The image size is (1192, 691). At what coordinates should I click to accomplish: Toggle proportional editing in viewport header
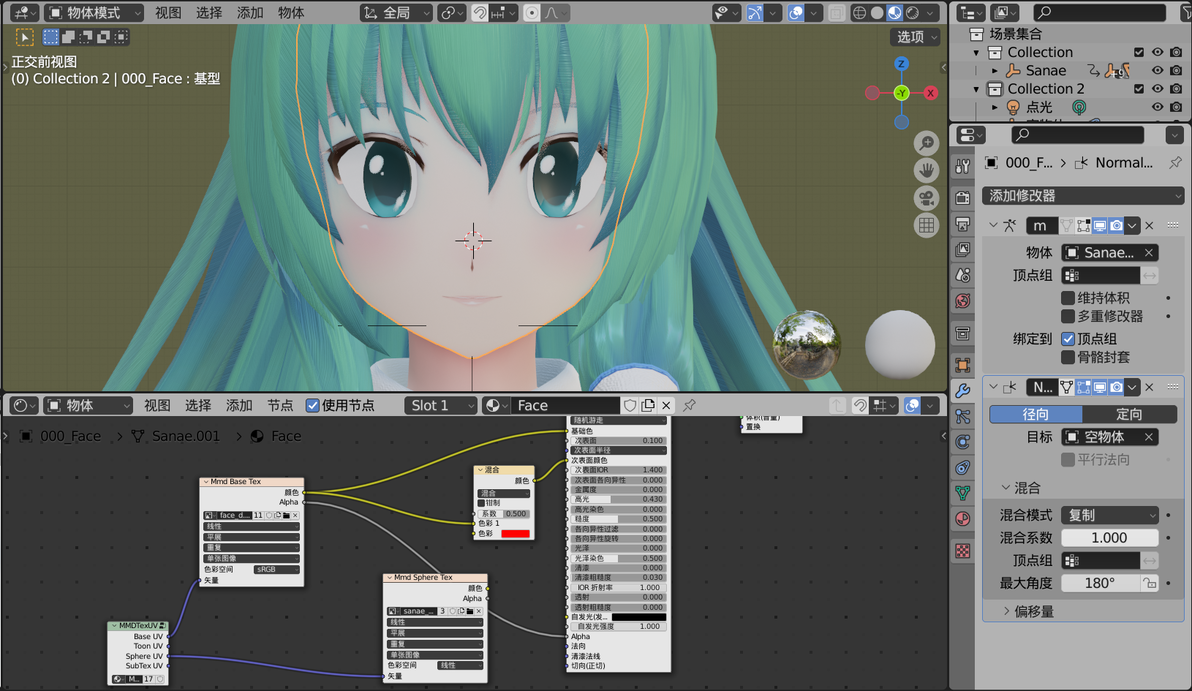[532, 13]
